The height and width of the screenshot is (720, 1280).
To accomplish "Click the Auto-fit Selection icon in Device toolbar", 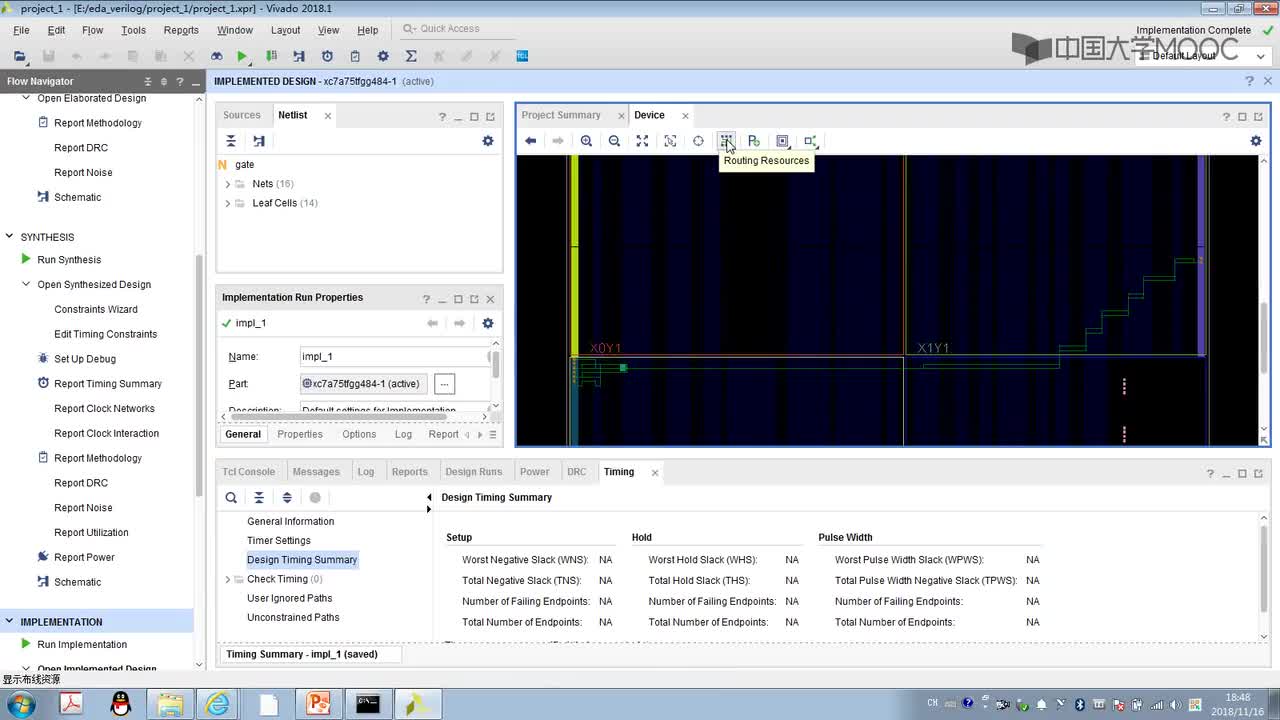I will pyautogui.click(x=698, y=141).
